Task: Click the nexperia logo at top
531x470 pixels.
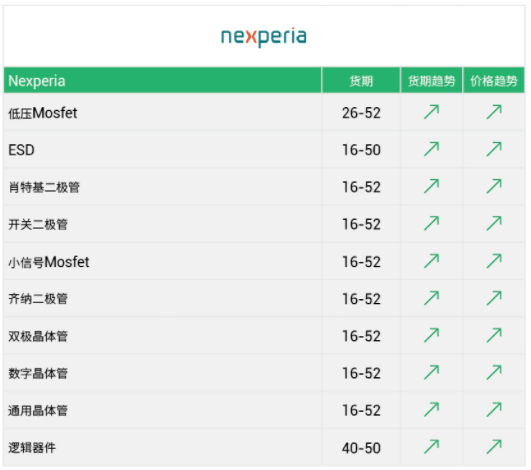Action: [264, 37]
